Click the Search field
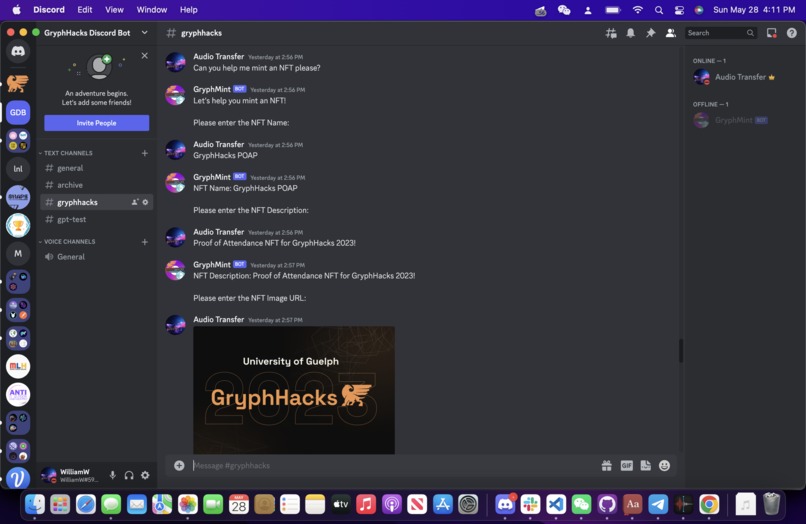The width and height of the screenshot is (806, 524). click(720, 33)
